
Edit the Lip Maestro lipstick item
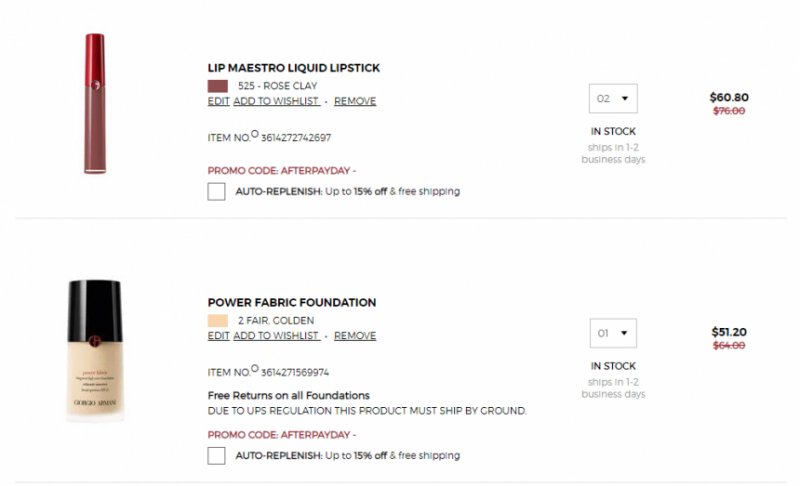(218, 101)
